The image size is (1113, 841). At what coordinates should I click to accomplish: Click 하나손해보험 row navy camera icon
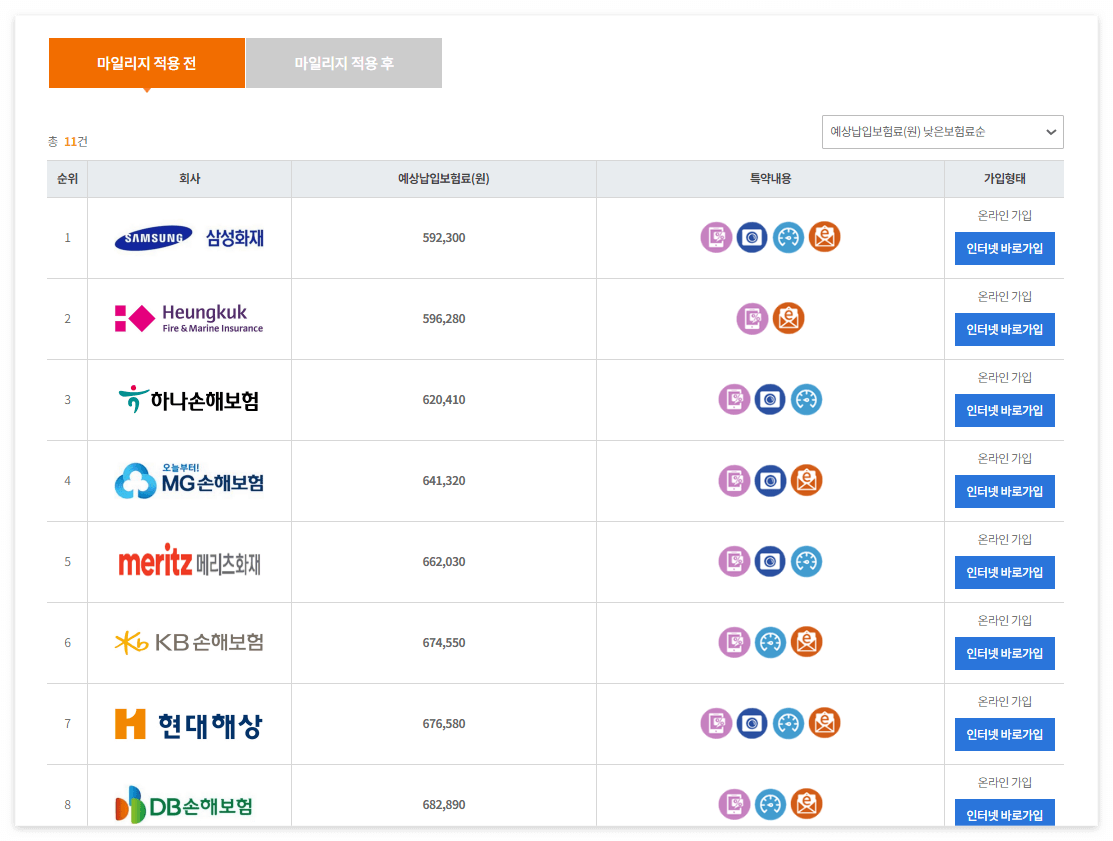[770, 399]
